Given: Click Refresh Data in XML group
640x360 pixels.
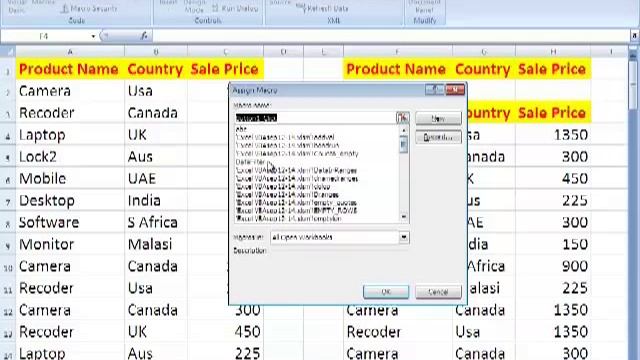Looking at the screenshot, I should (322, 8).
